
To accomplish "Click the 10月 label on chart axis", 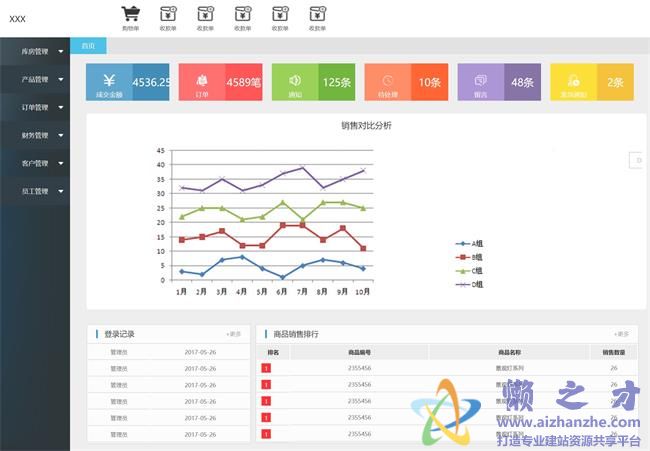I will (363, 292).
